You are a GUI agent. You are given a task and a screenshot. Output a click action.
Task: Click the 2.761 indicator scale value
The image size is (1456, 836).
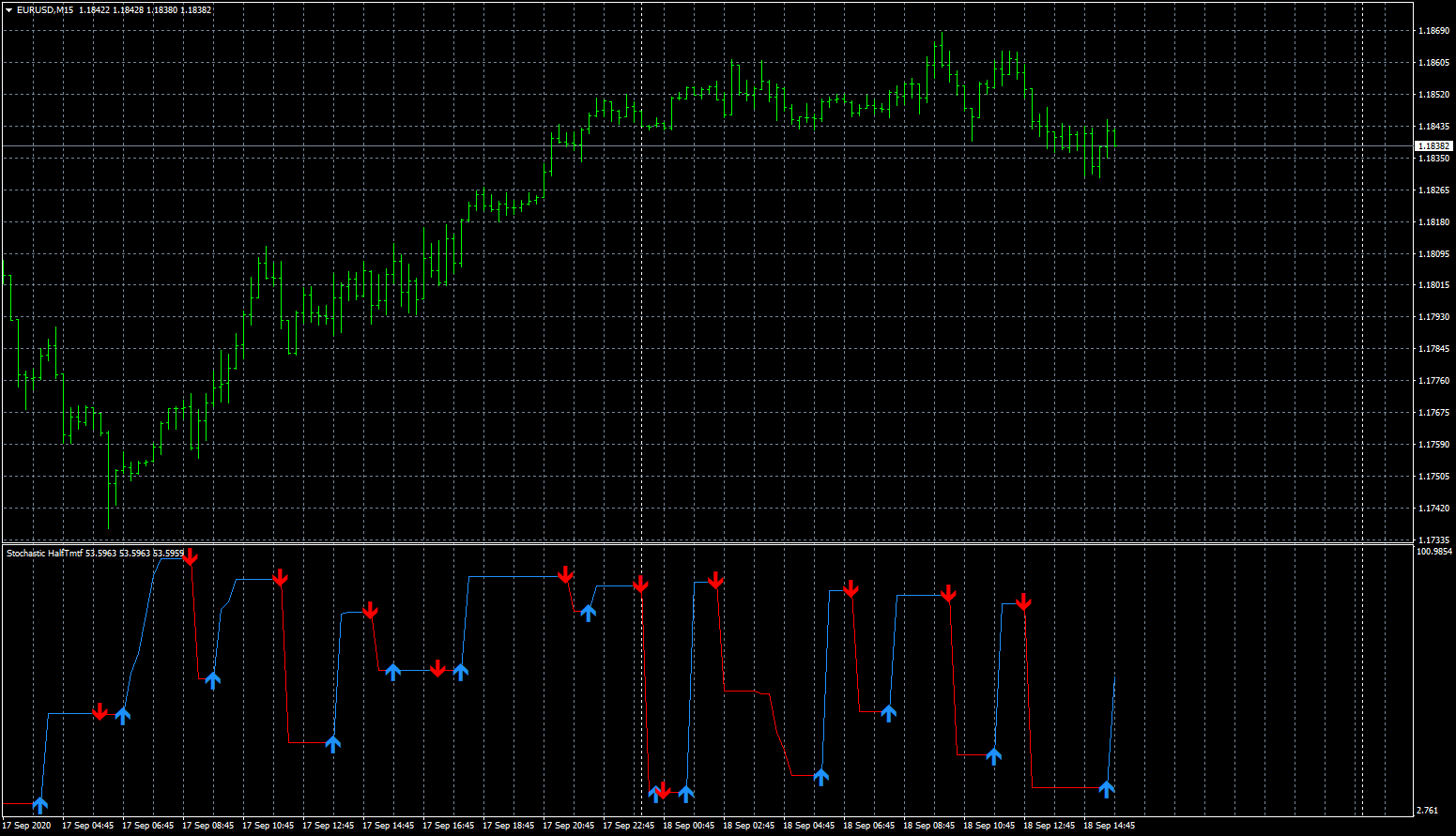click(x=1426, y=810)
